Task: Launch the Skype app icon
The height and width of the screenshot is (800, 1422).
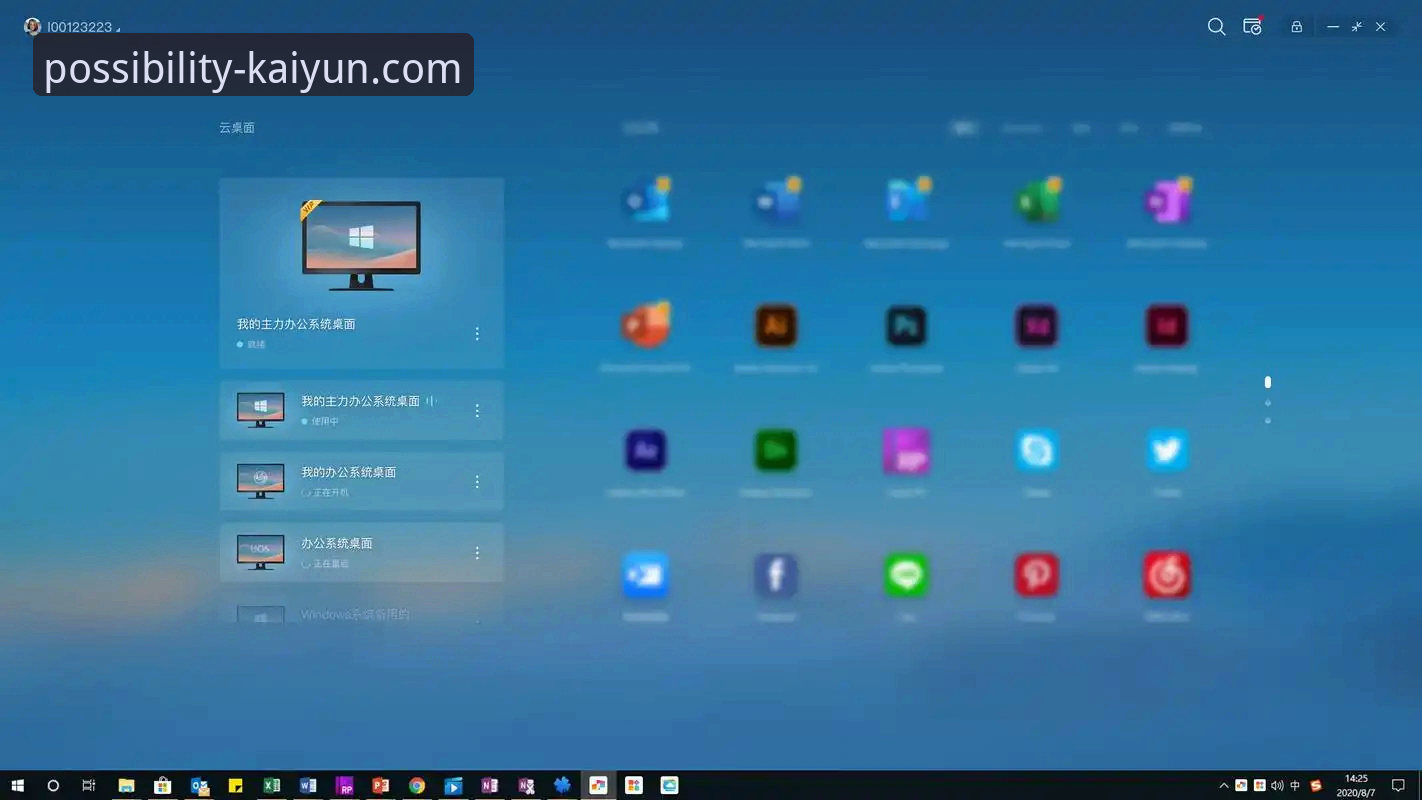Action: [x=1036, y=450]
